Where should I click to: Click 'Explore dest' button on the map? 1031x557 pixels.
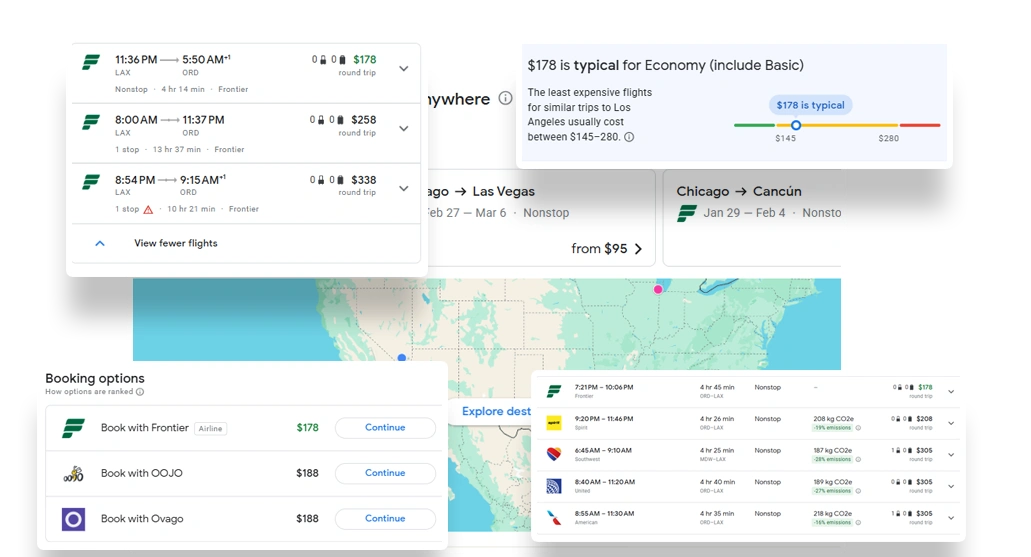(494, 412)
